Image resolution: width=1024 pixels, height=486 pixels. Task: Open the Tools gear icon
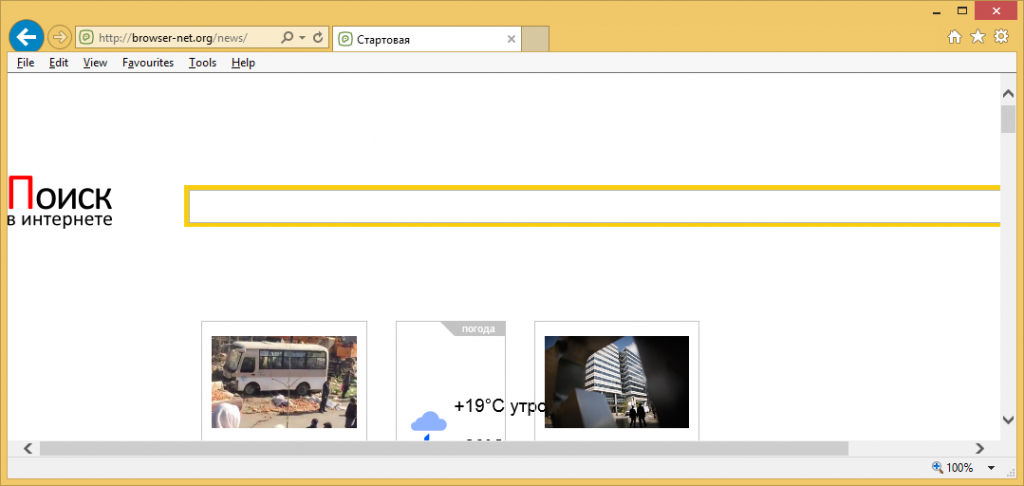coord(1000,37)
